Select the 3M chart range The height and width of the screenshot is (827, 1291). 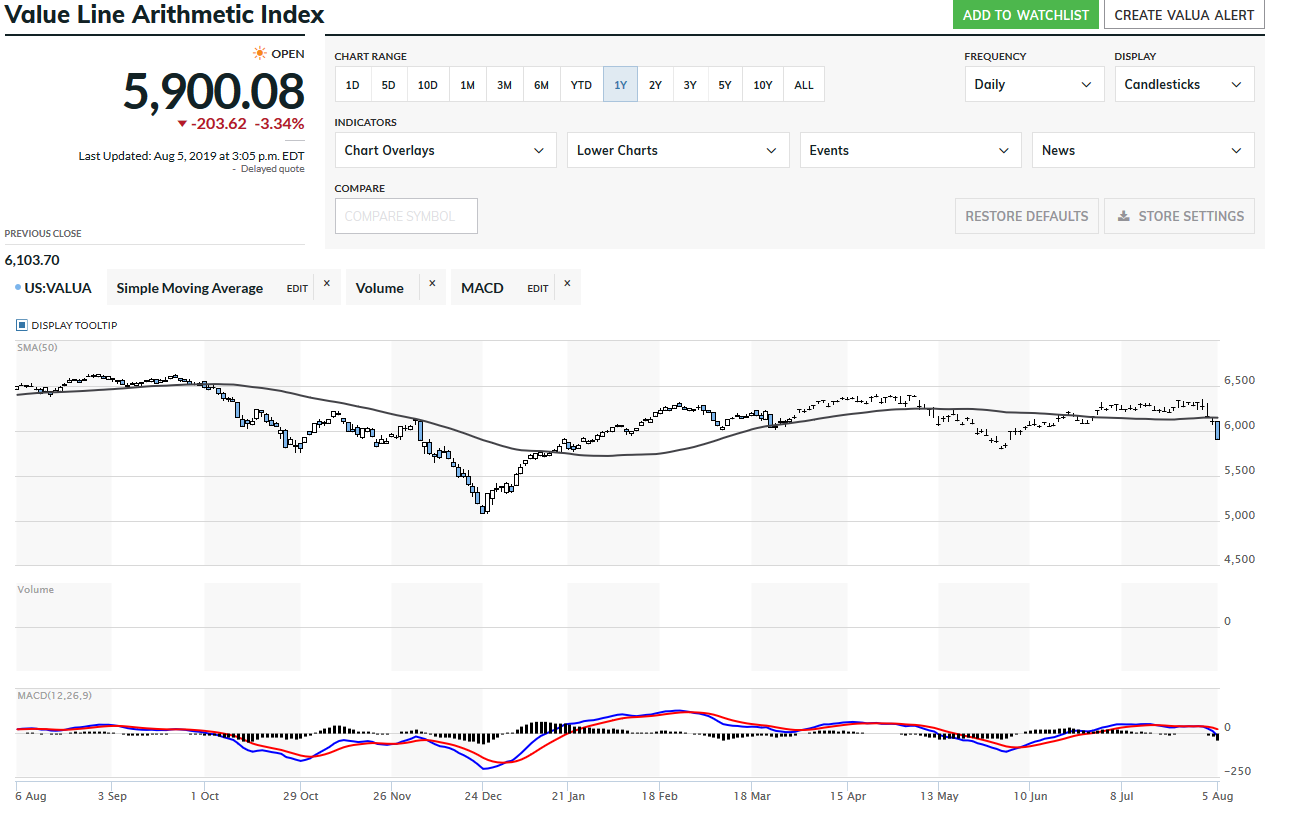point(505,85)
